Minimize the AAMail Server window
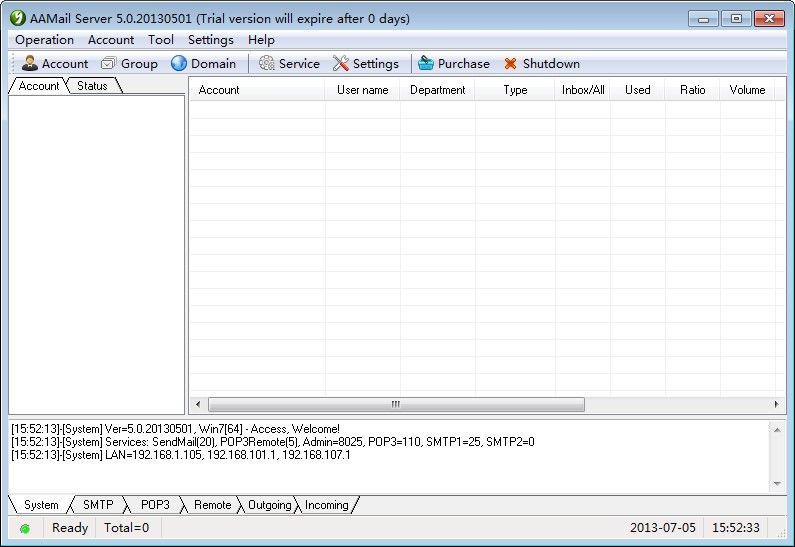 click(x=703, y=19)
